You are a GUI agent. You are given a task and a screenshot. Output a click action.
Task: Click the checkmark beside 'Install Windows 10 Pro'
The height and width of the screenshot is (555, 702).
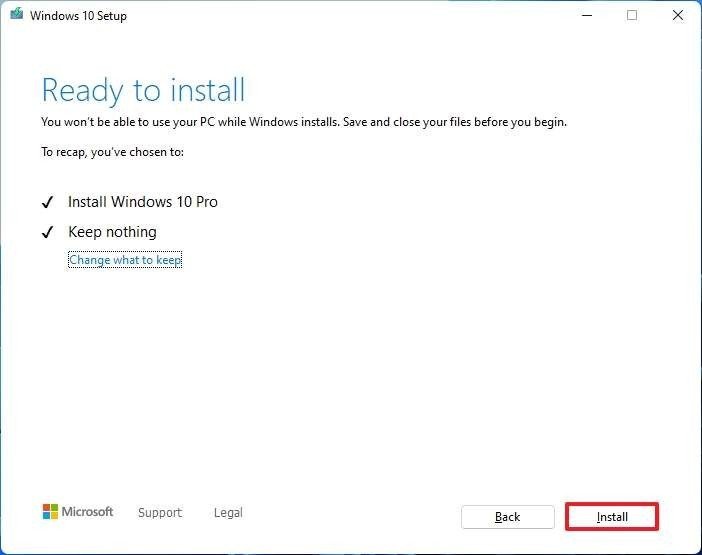coord(47,202)
